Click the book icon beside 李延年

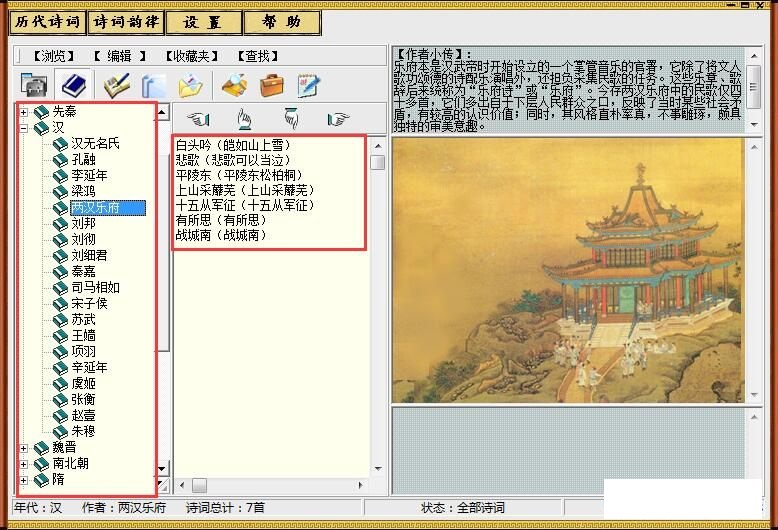click(61, 176)
